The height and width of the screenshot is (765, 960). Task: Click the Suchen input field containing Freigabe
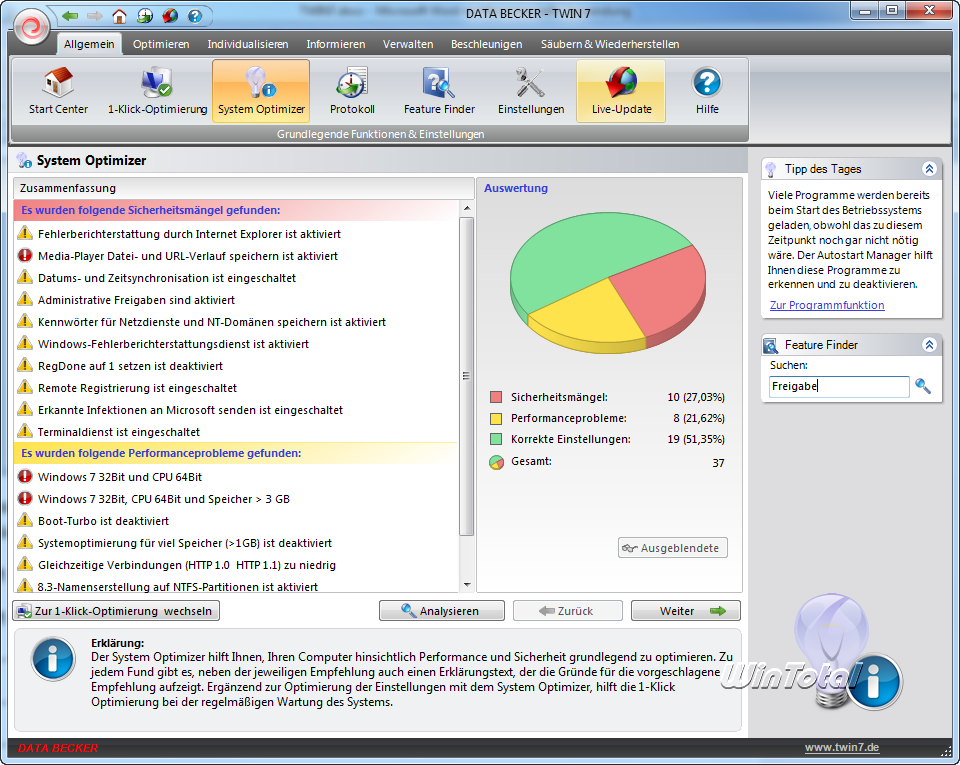tap(839, 386)
